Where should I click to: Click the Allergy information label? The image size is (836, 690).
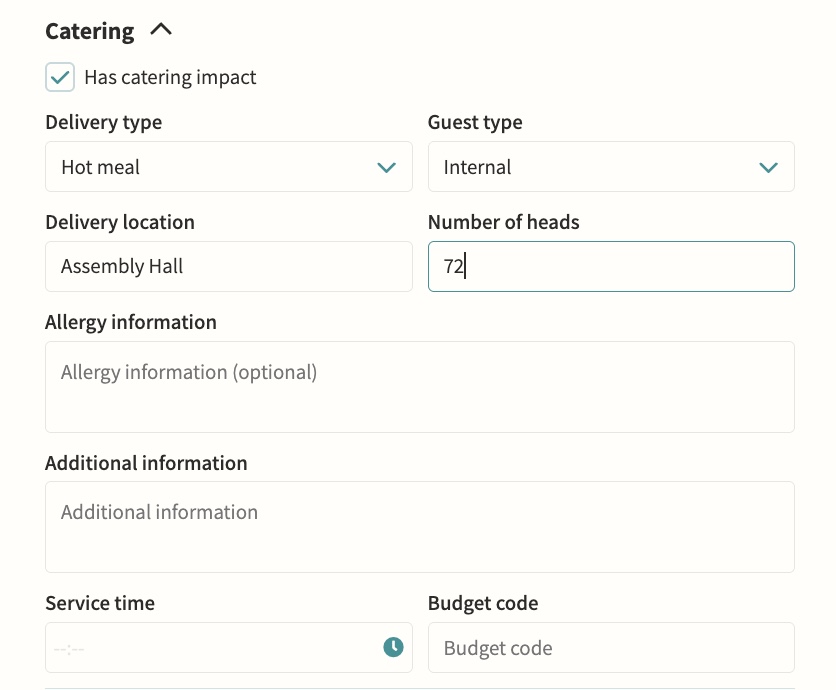pyautogui.click(x=131, y=322)
